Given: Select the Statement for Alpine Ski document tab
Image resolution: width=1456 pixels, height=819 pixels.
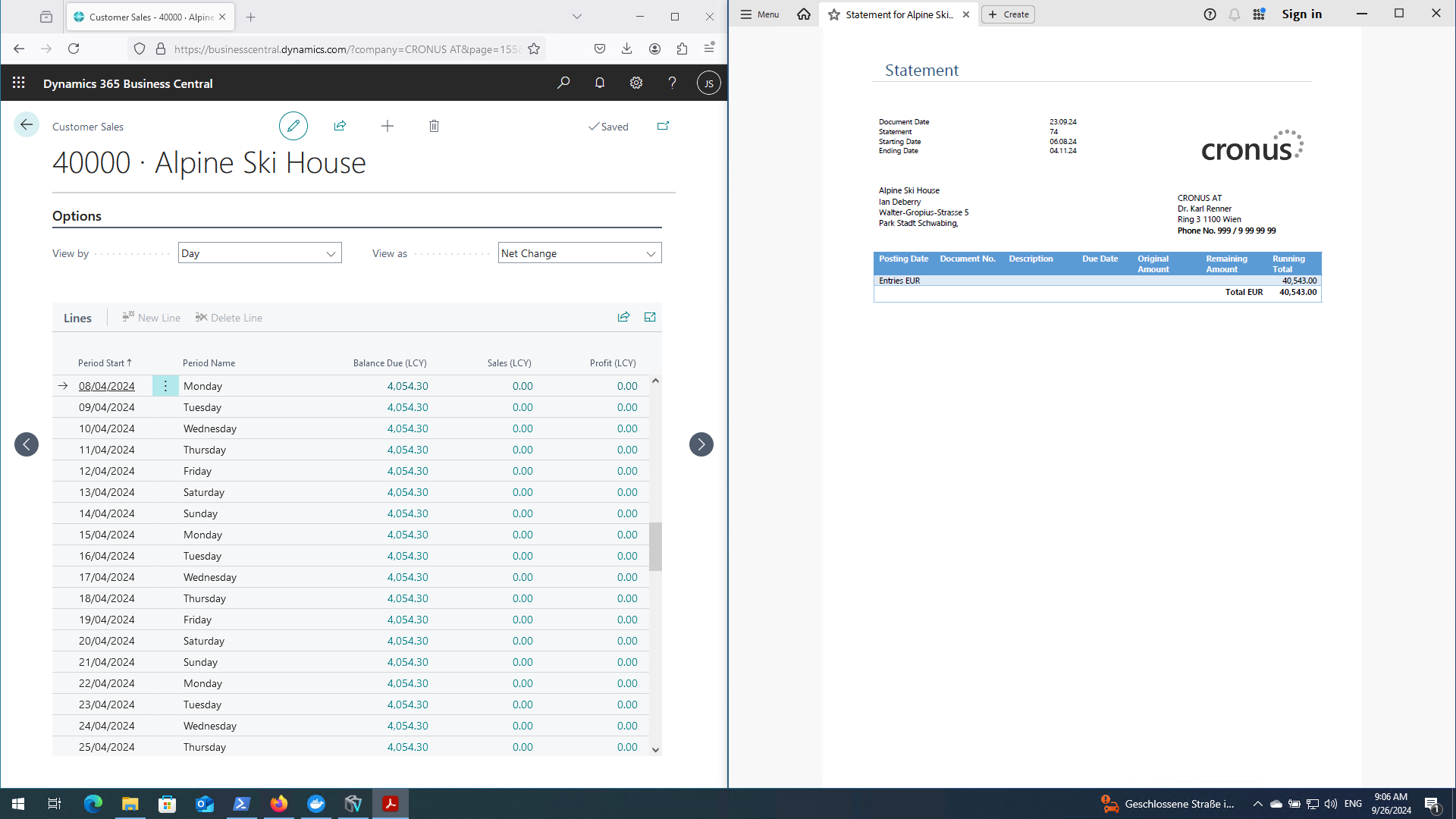Looking at the screenshot, I should point(899,14).
